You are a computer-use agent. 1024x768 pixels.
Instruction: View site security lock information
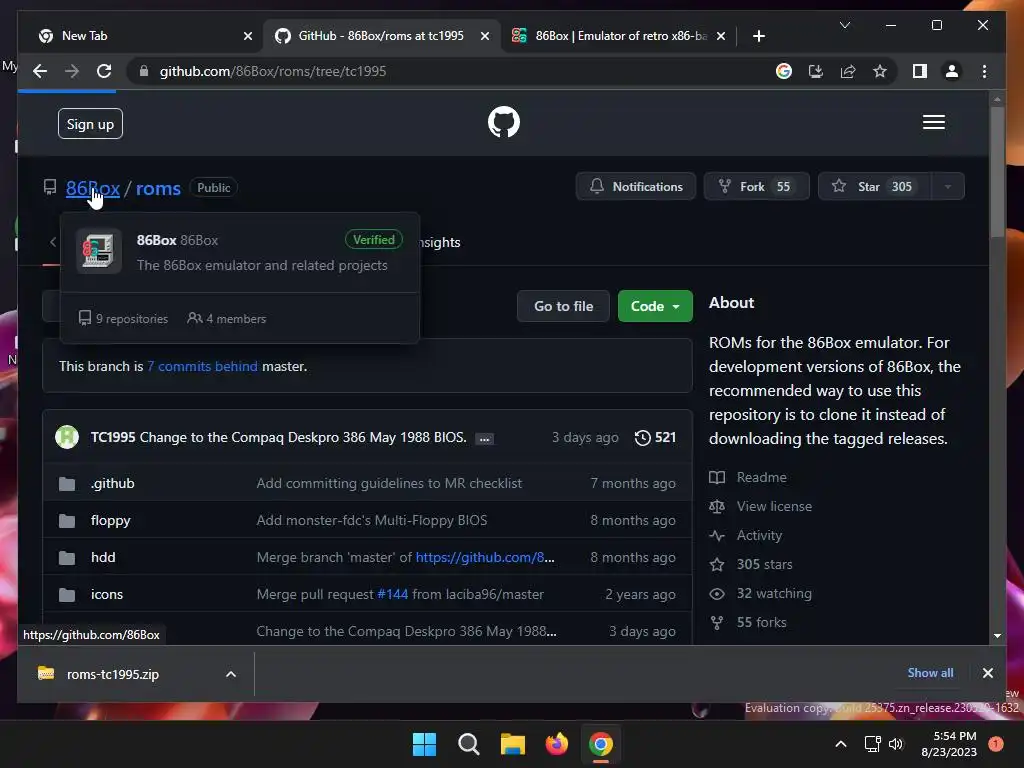(x=144, y=71)
